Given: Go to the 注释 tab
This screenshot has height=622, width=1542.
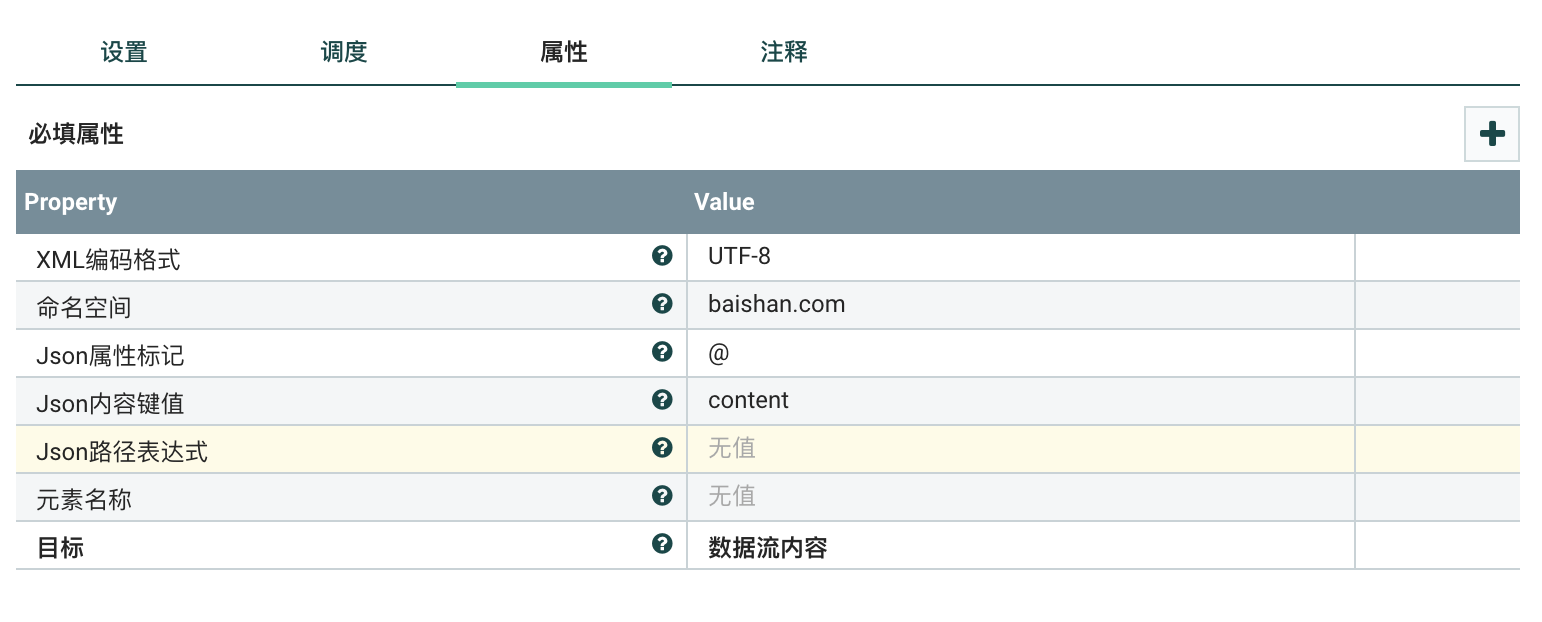Looking at the screenshot, I should click(x=784, y=52).
